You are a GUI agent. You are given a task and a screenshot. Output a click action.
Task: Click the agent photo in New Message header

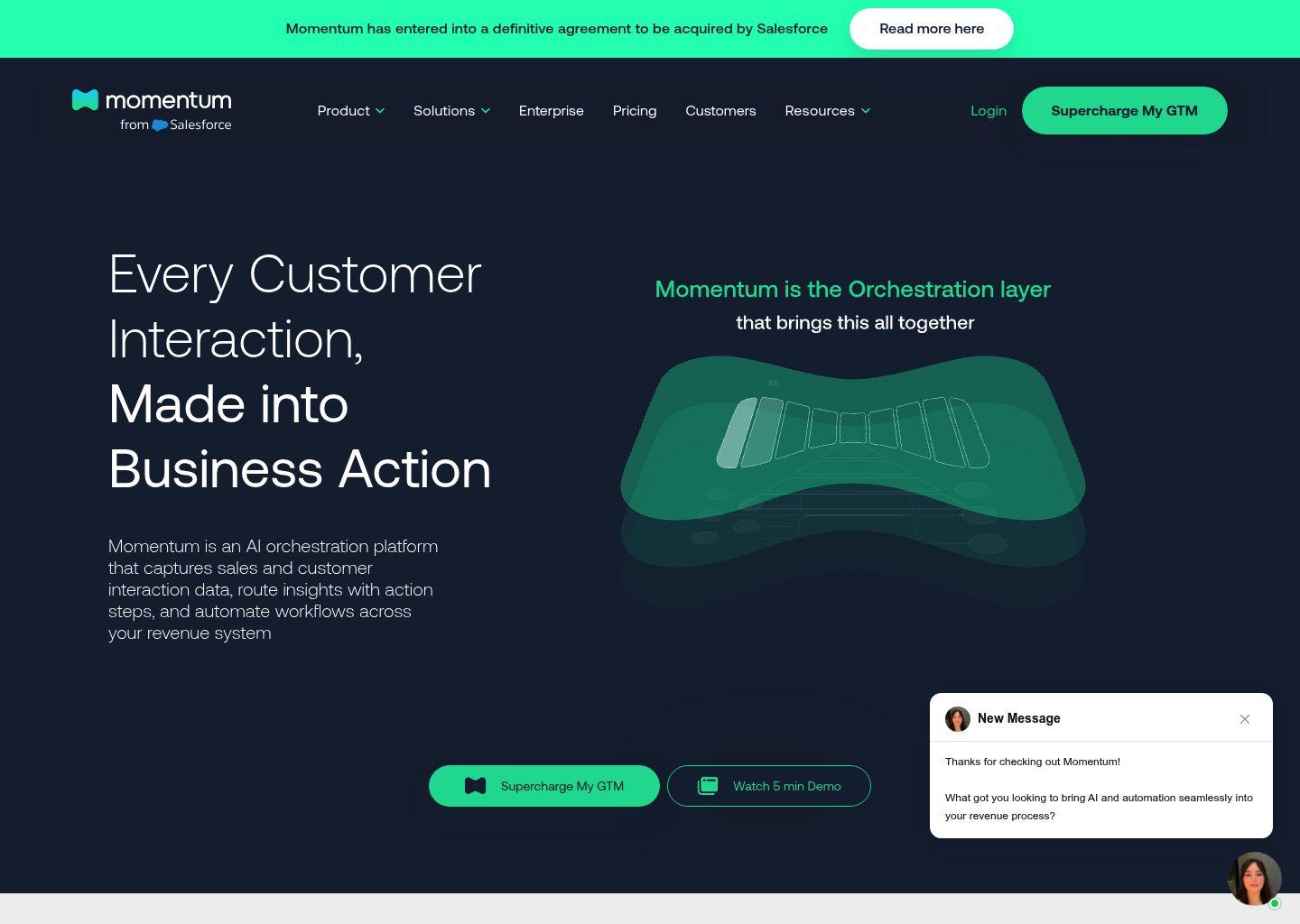(958, 719)
